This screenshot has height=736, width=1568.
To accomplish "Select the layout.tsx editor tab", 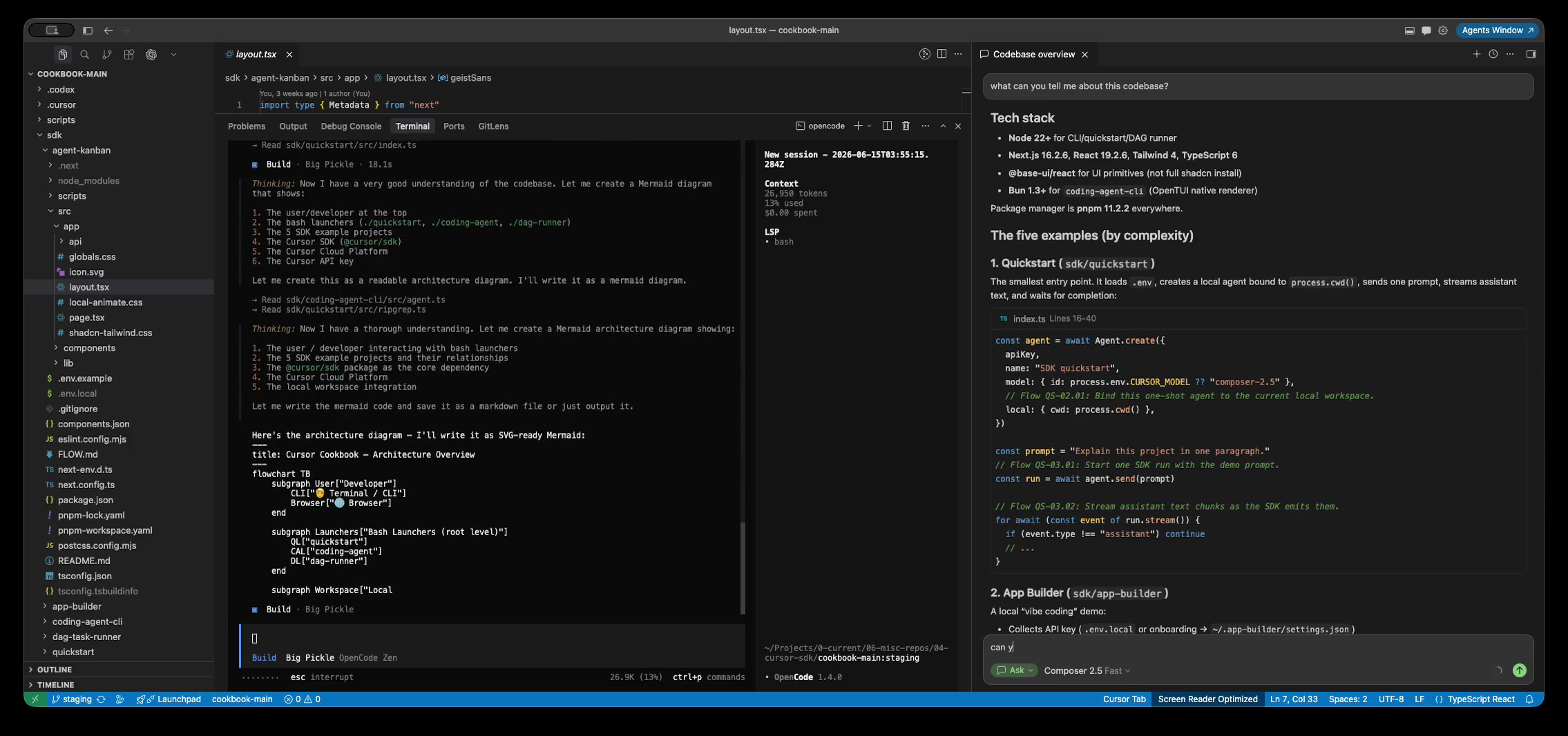I will 255,55.
